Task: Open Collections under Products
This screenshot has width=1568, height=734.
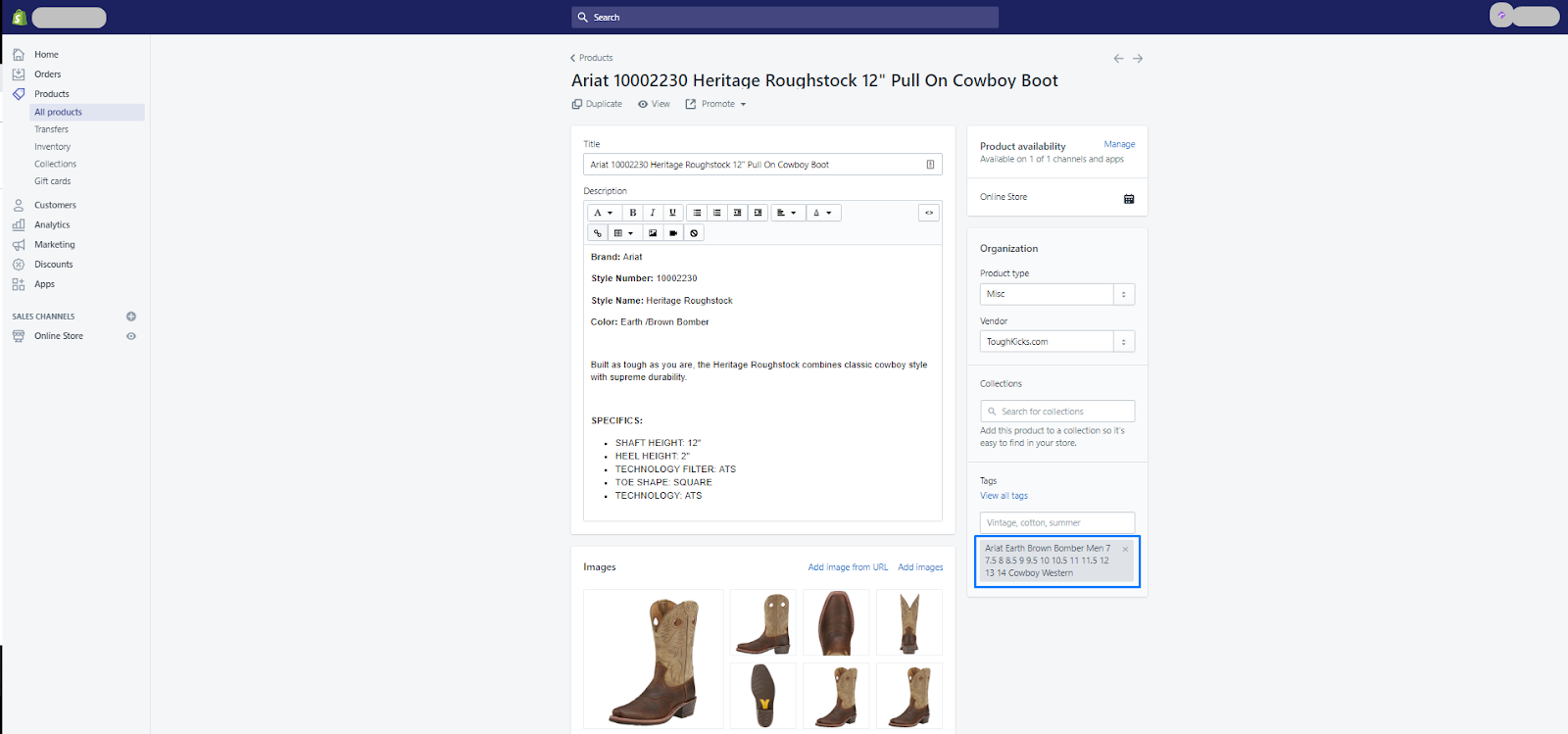Action: pos(55,165)
